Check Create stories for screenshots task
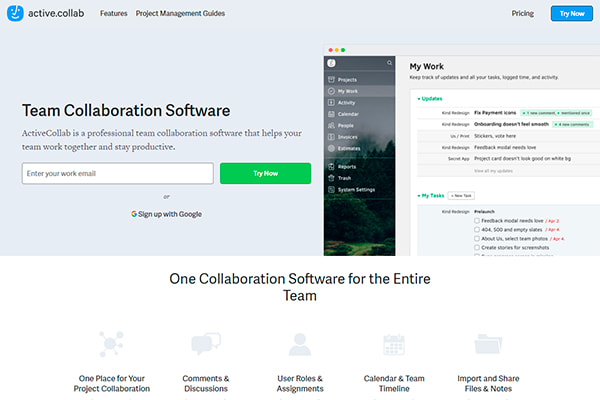 [x=477, y=248]
